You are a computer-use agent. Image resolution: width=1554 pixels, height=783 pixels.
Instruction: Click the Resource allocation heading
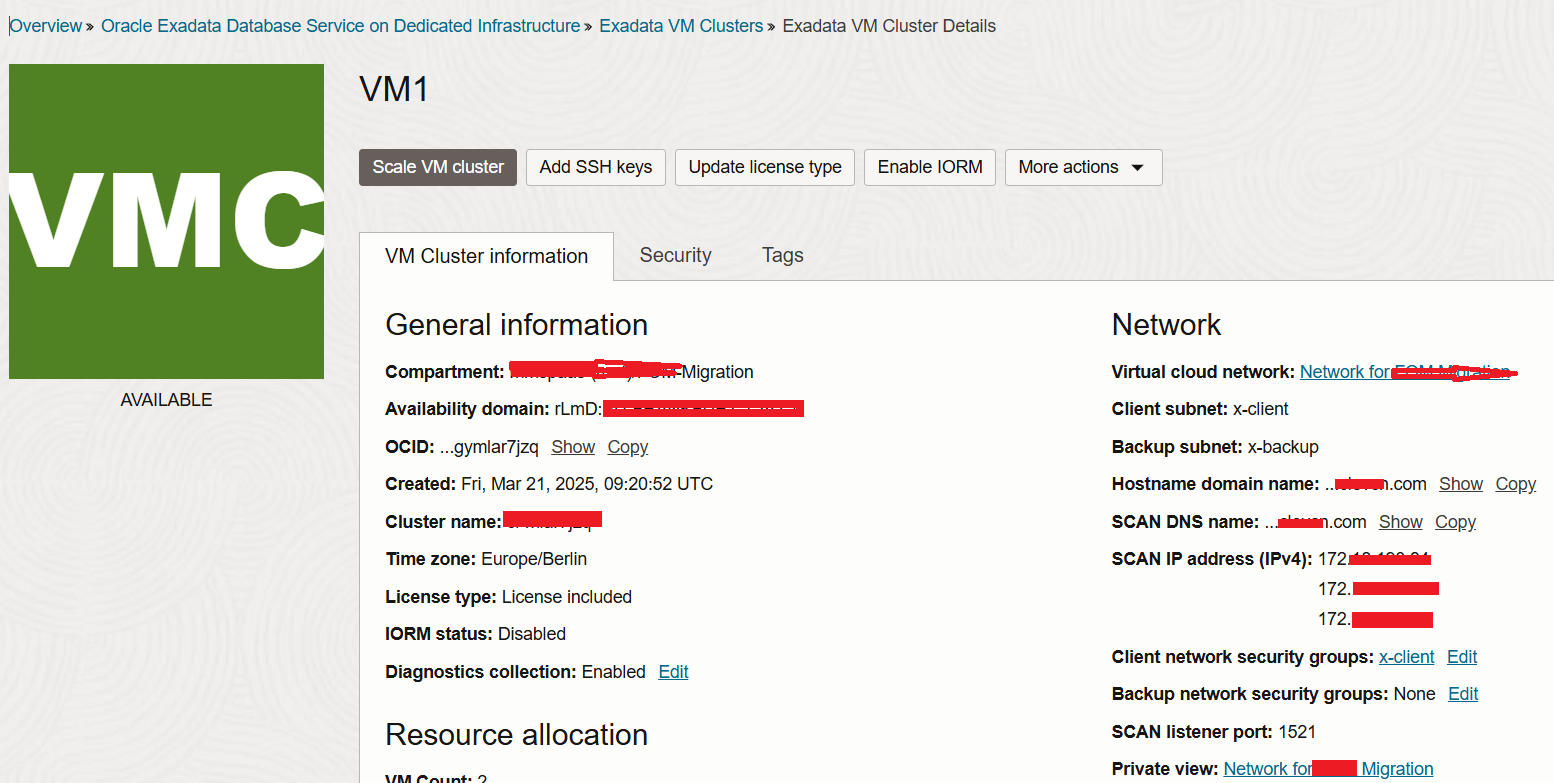click(516, 735)
